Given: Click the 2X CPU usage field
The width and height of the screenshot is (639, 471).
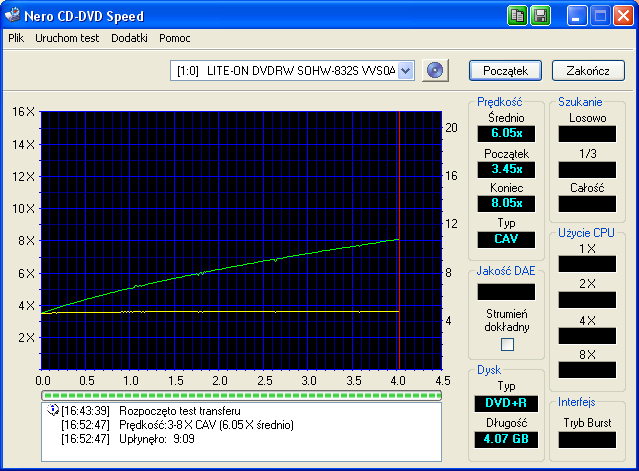Looking at the screenshot, I should point(587,300).
